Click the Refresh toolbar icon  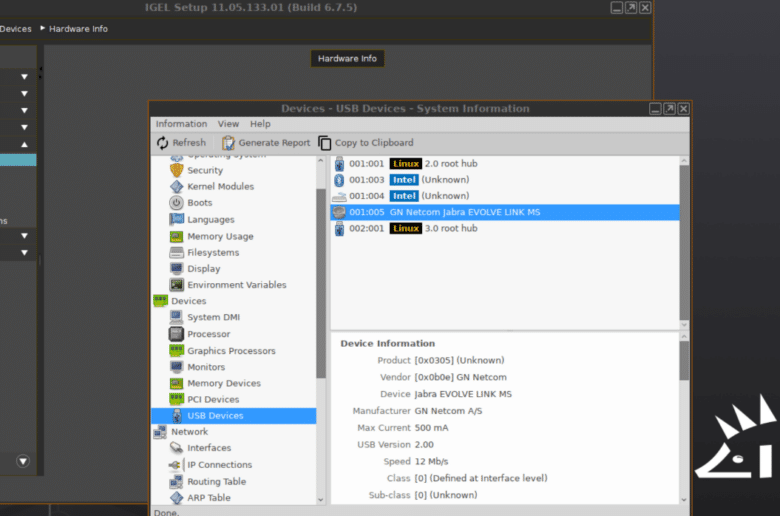(163, 143)
